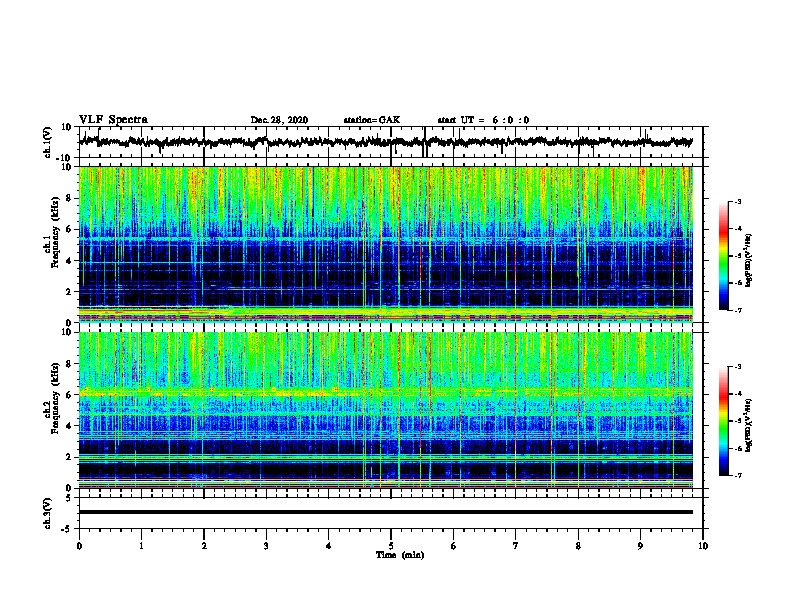Click time-axis tick label "7"
Image resolution: width=792 pixels, height=612 pixels.
(516, 546)
